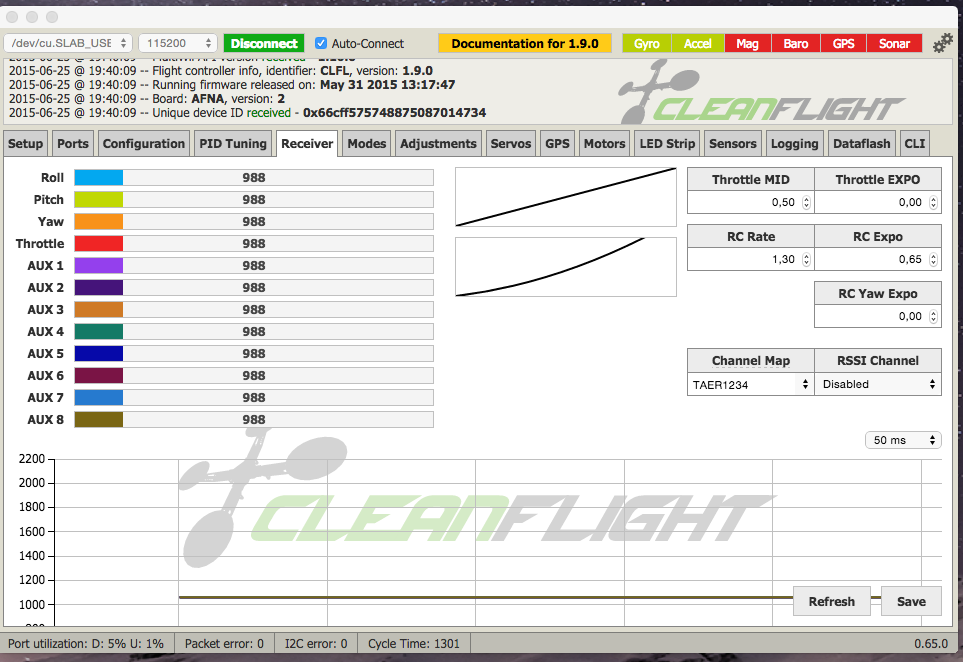The image size is (963, 662).
Task: Toggle the Auto-Connect checkbox
Action: click(321, 43)
